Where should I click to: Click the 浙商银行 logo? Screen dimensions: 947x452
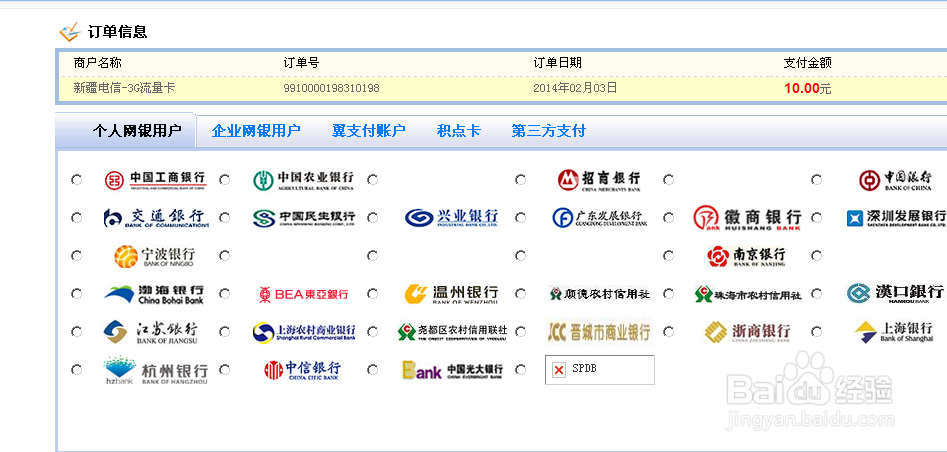pyautogui.click(x=747, y=332)
